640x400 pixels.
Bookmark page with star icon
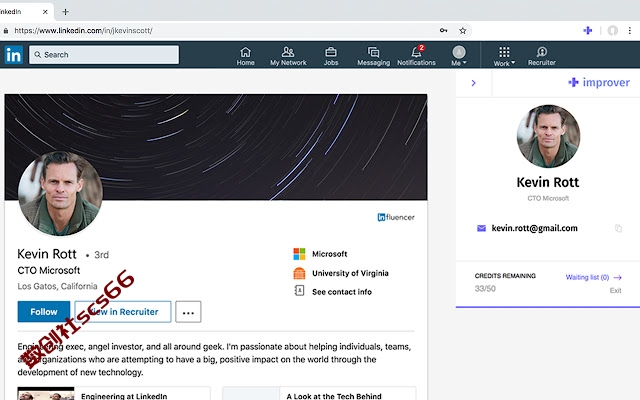(462, 31)
